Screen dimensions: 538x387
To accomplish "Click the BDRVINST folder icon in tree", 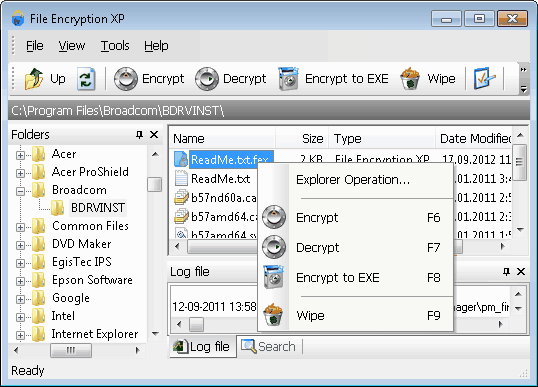I will [x=57, y=208].
